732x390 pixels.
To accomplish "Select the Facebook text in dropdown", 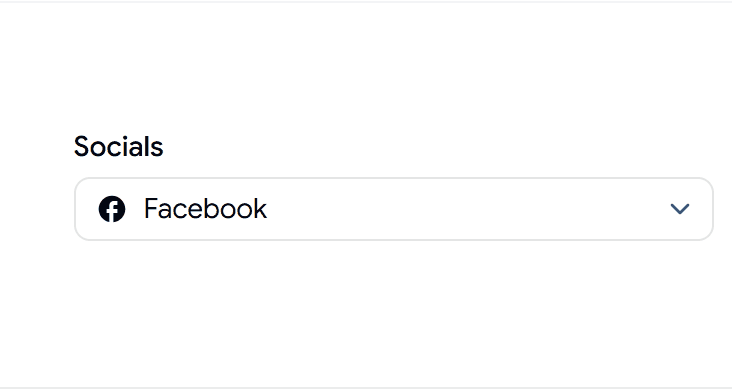I will coord(205,208).
